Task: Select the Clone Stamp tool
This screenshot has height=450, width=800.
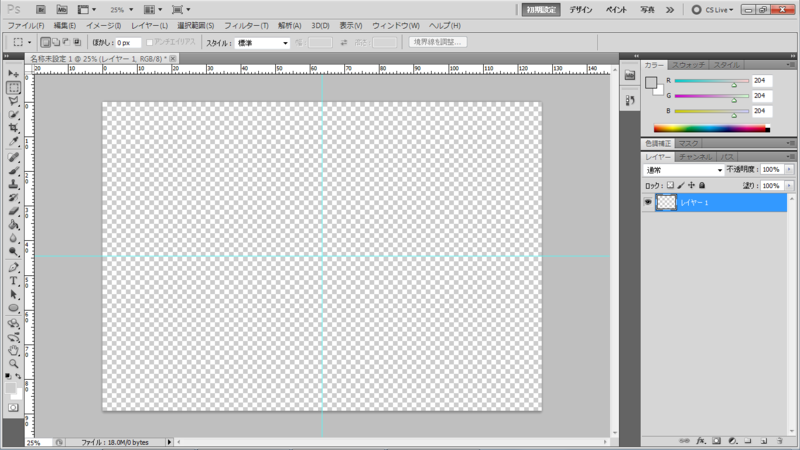Action: (13, 184)
